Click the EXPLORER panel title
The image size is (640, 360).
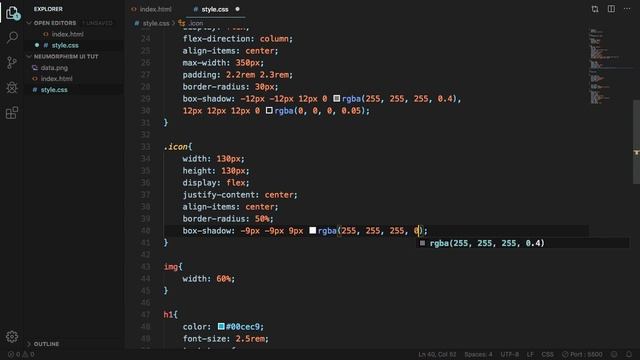48,9
